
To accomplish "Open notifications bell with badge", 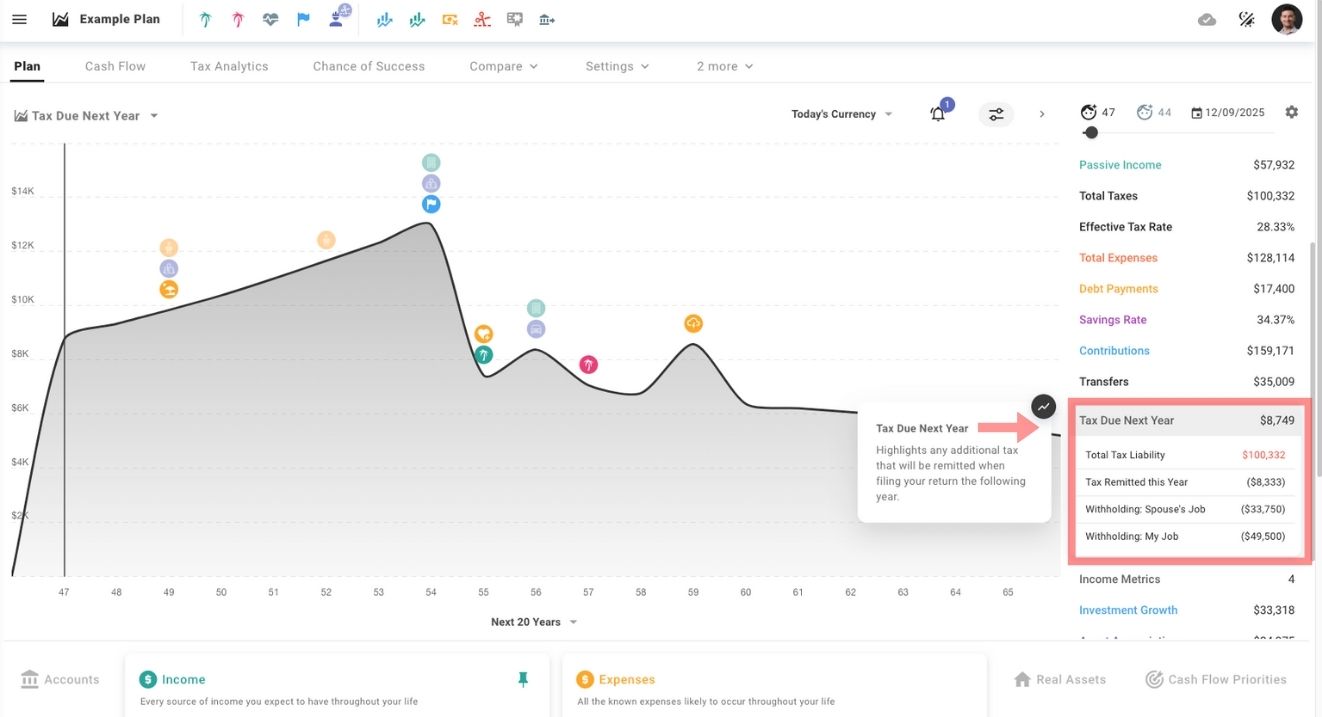I will pyautogui.click(x=938, y=114).
